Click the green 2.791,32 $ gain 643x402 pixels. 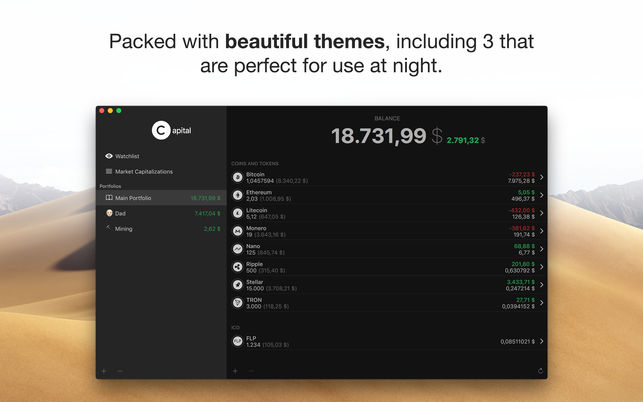pos(466,140)
